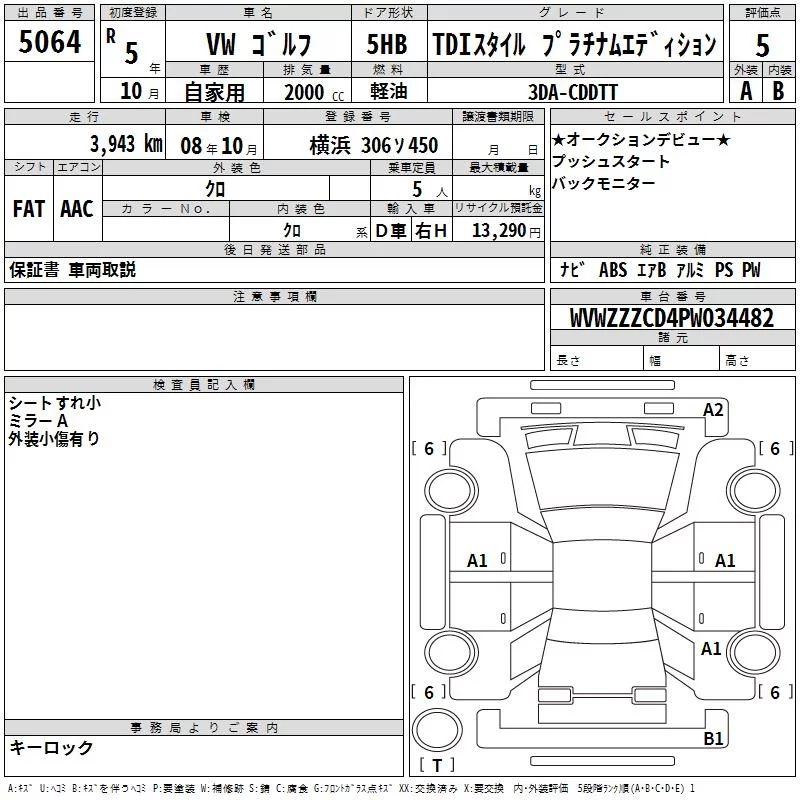
Task: Click the 高さ dimension cell
Action: [757, 360]
